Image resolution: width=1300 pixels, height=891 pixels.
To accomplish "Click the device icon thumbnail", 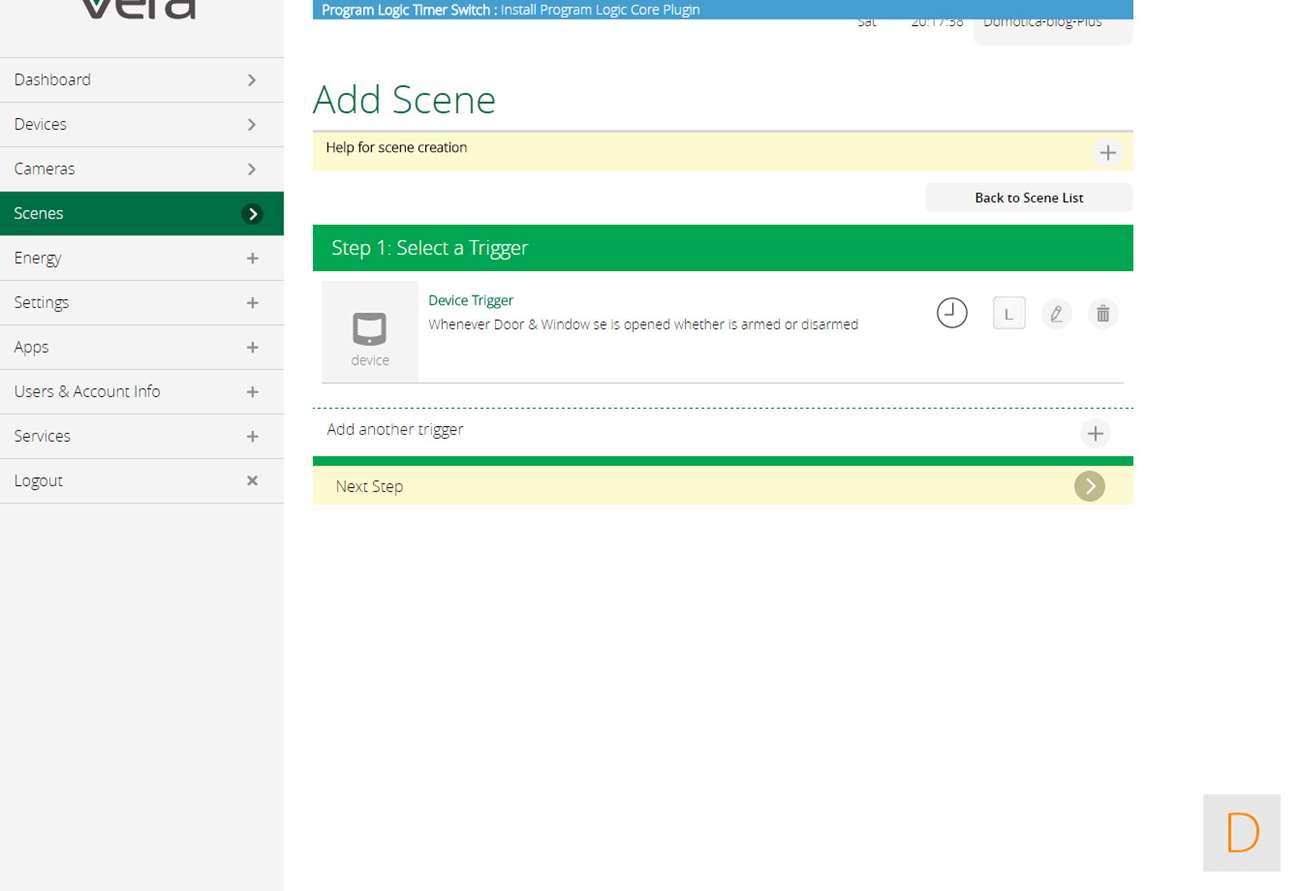I will click(370, 331).
